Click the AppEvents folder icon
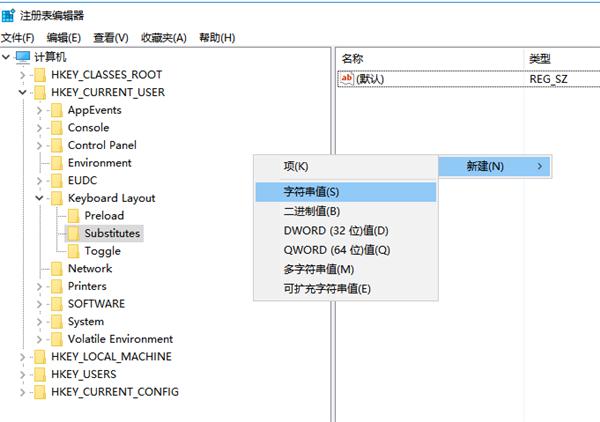The image size is (600, 422). click(57, 110)
